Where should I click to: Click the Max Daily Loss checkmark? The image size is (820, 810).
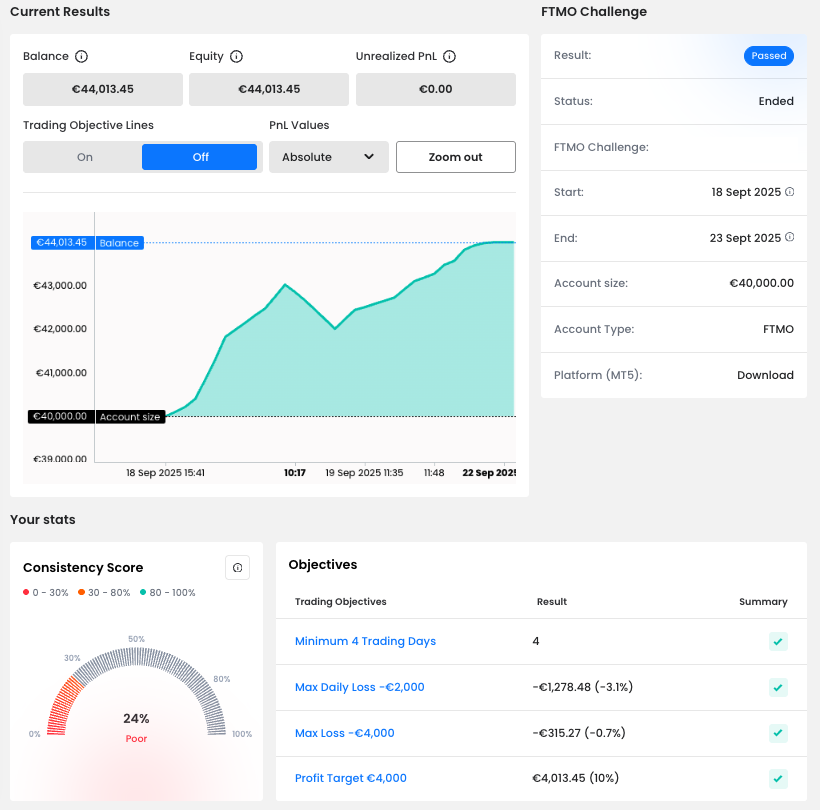click(x=778, y=687)
